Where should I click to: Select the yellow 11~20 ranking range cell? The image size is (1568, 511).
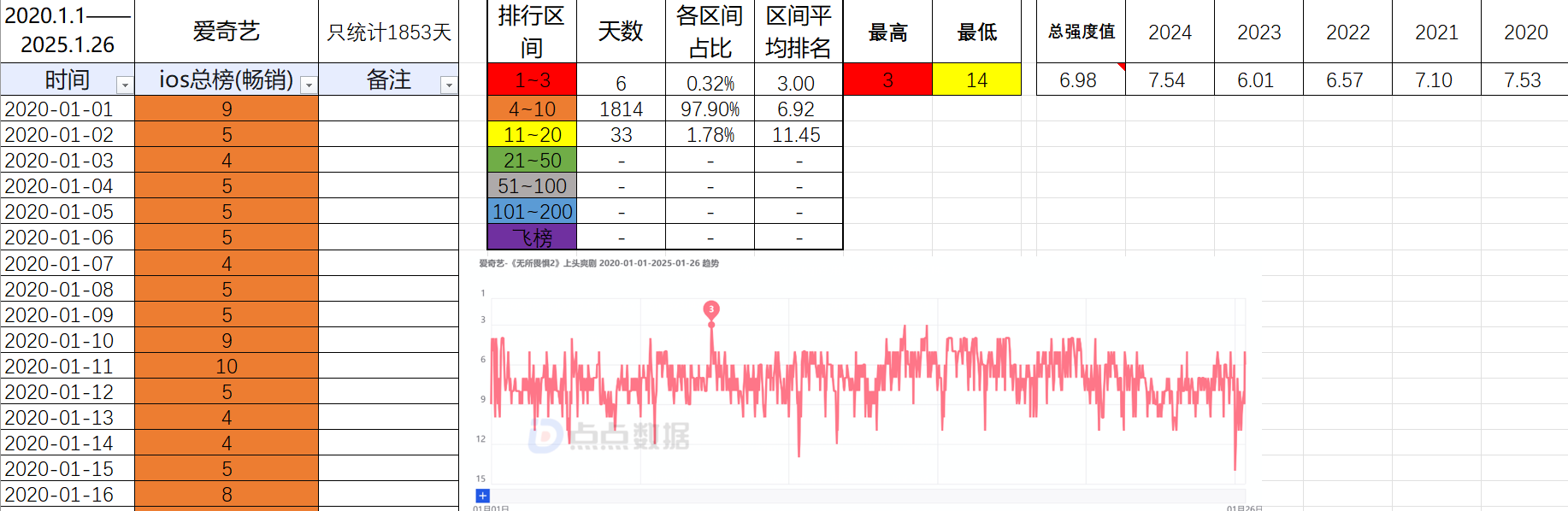[x=532, y=135]
